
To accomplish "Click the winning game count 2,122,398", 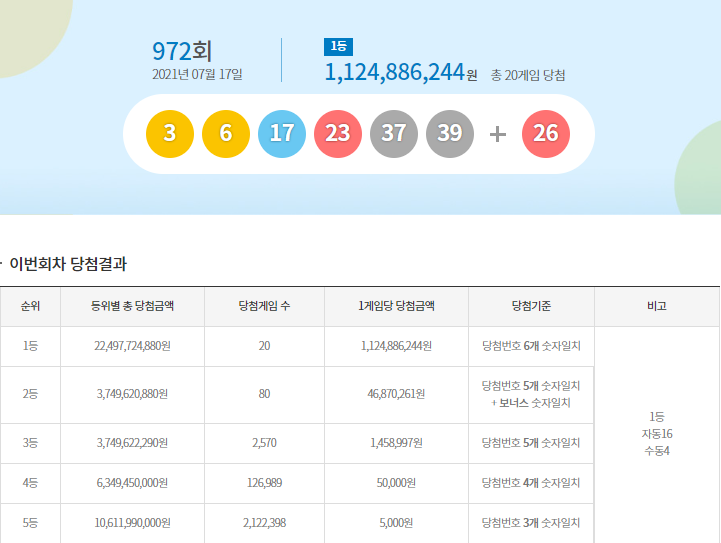I will tap(264, 523).
